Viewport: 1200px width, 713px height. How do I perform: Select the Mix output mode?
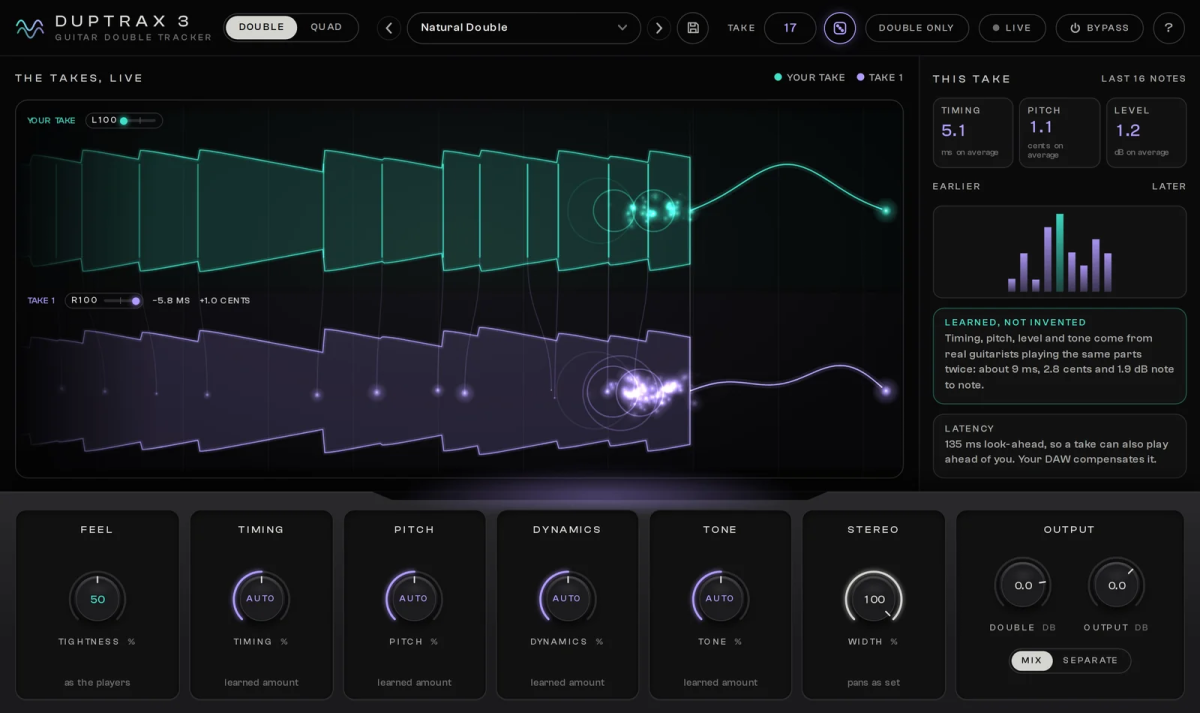1032,661
